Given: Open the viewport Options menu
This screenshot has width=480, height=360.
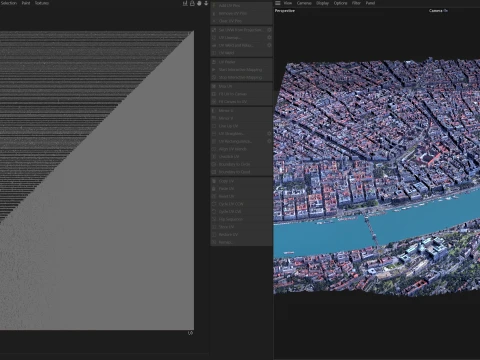Looking at the screenshot, I should click(x=340, y=3).
